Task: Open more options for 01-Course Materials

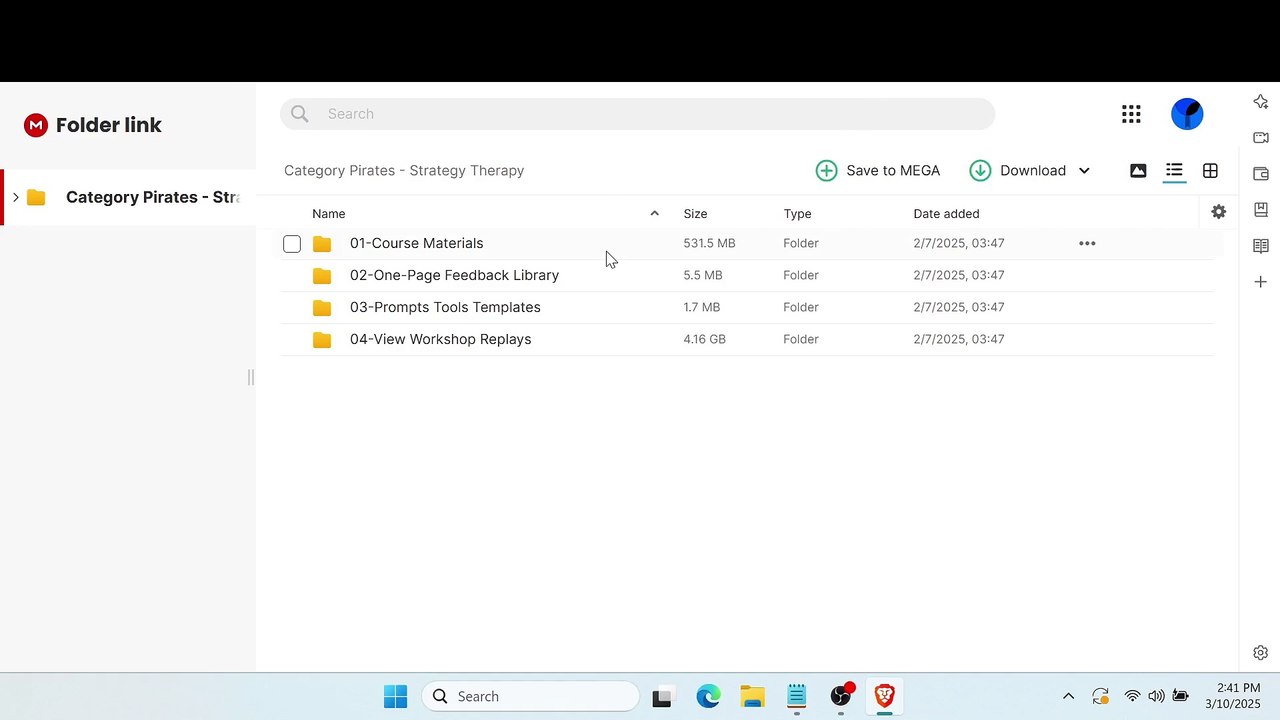Action: [x=1087, y=243]
